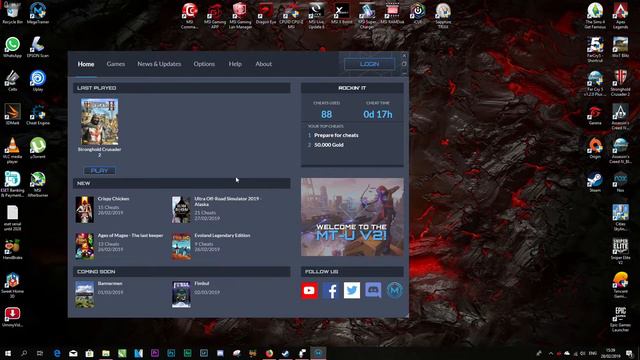Open Garena desktop icon
The height and width of the screenshot is (360, 640).
(595, 114)
